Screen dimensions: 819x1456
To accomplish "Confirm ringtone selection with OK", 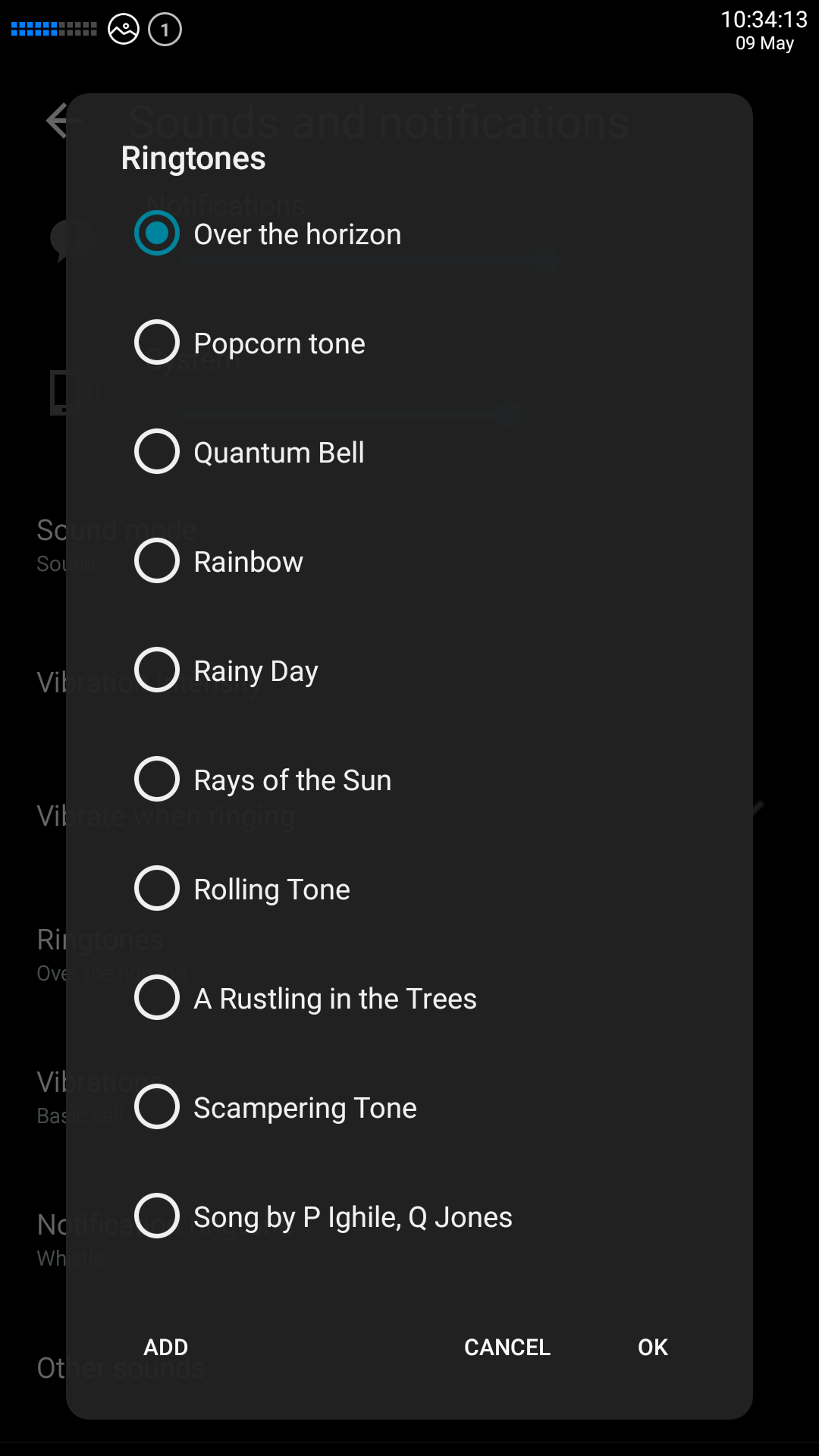I will point(652,1348).
